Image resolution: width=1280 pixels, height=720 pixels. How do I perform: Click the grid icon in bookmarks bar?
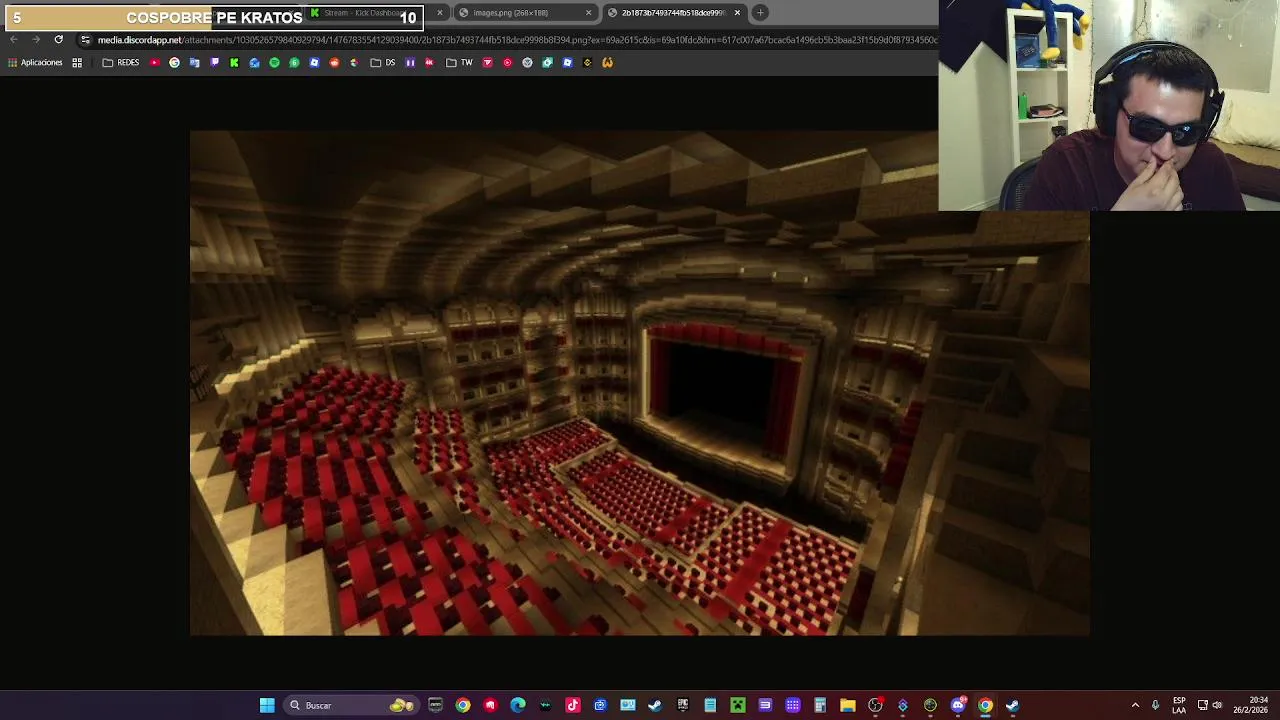(77, 62)
